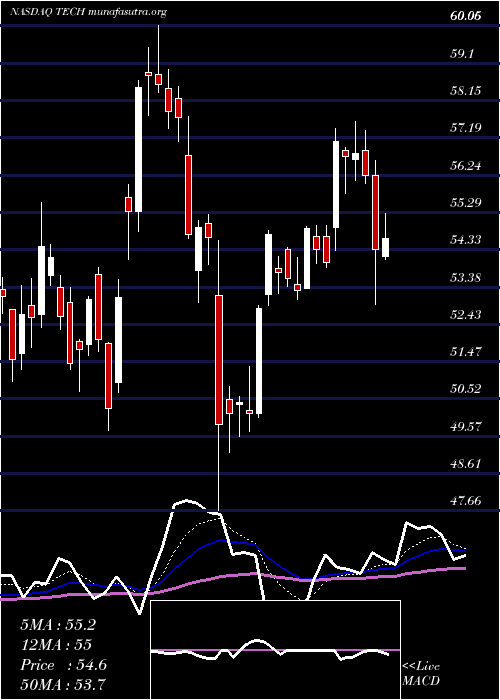Click the 55.29 price axis label
The height and width of the screenshot is (700, 500).
coord(466,203)
